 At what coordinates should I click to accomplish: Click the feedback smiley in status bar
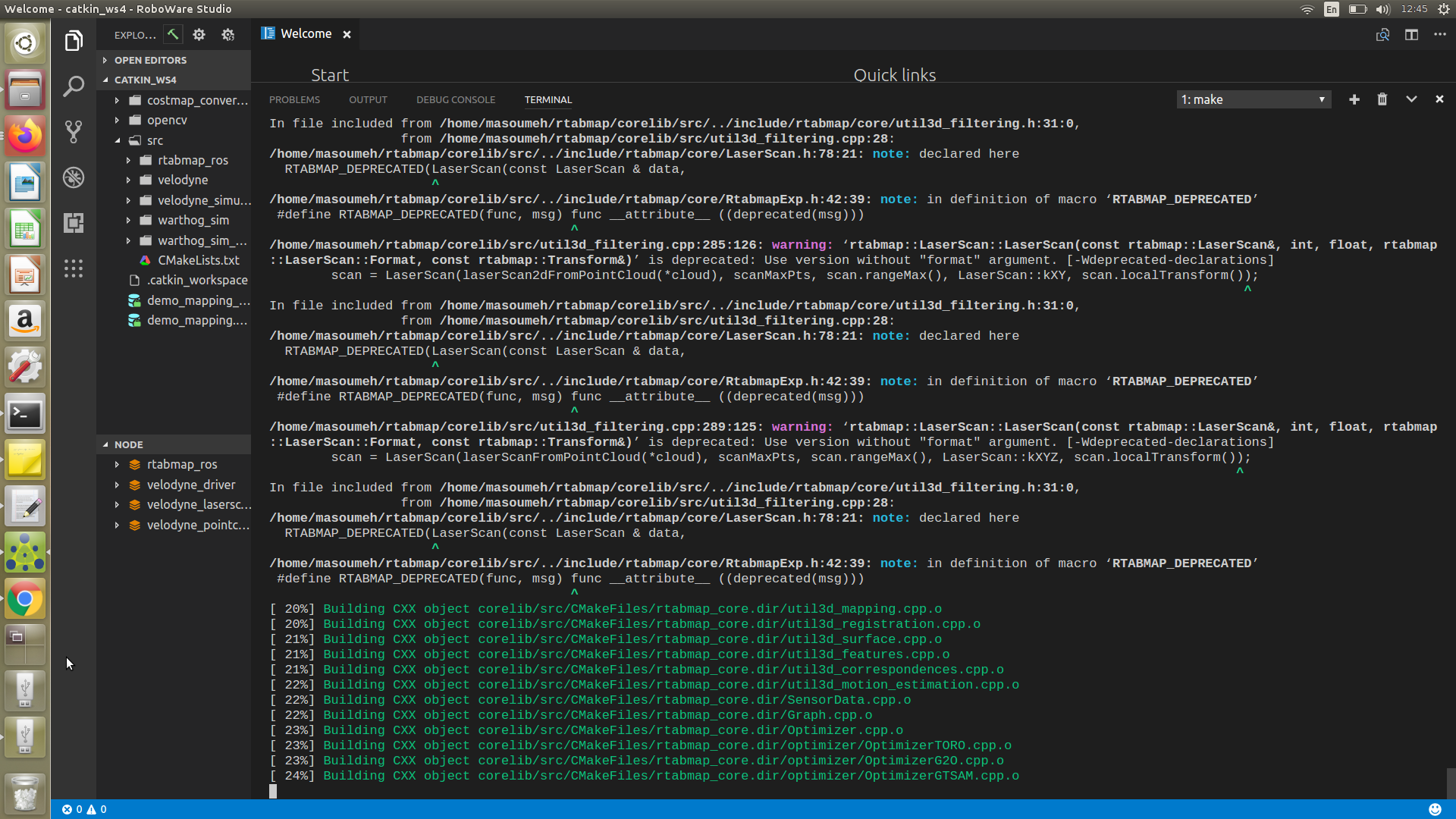pos(1435,809)
